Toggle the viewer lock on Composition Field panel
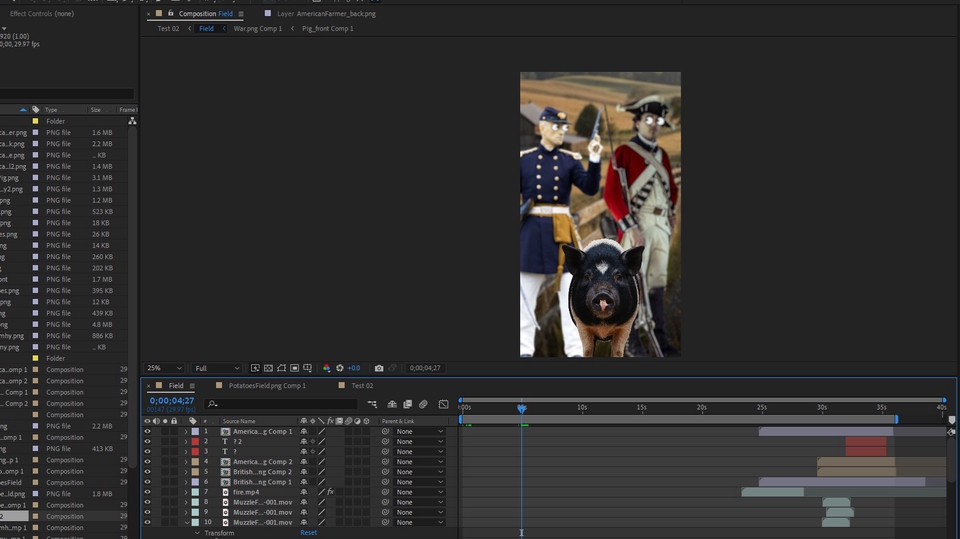 pyautogui.click(x=170, y=14)
